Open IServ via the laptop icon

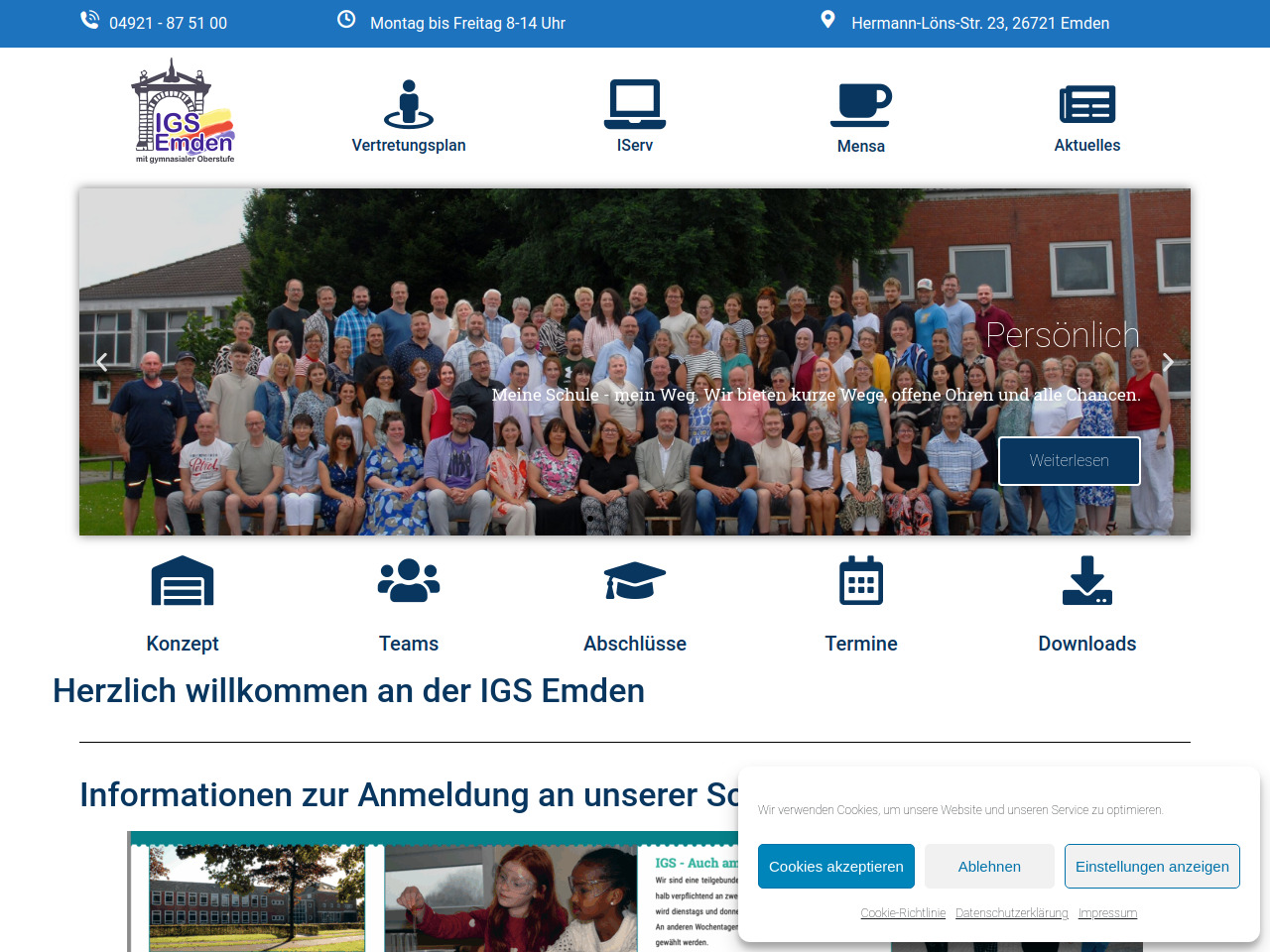pos(635,104)
